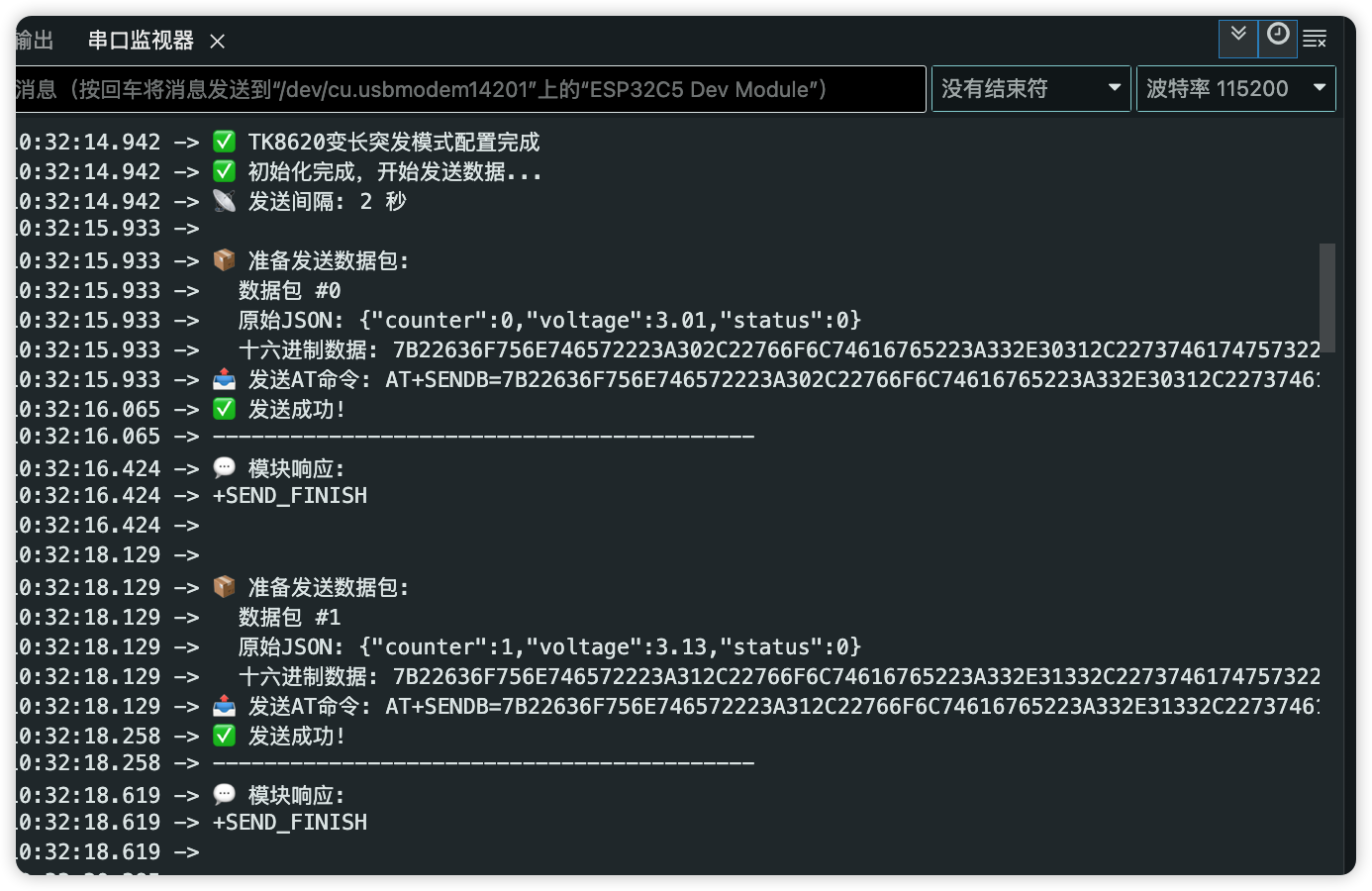
Task: Close the 串口监视器 tab
Action: [x=217, y=41]
